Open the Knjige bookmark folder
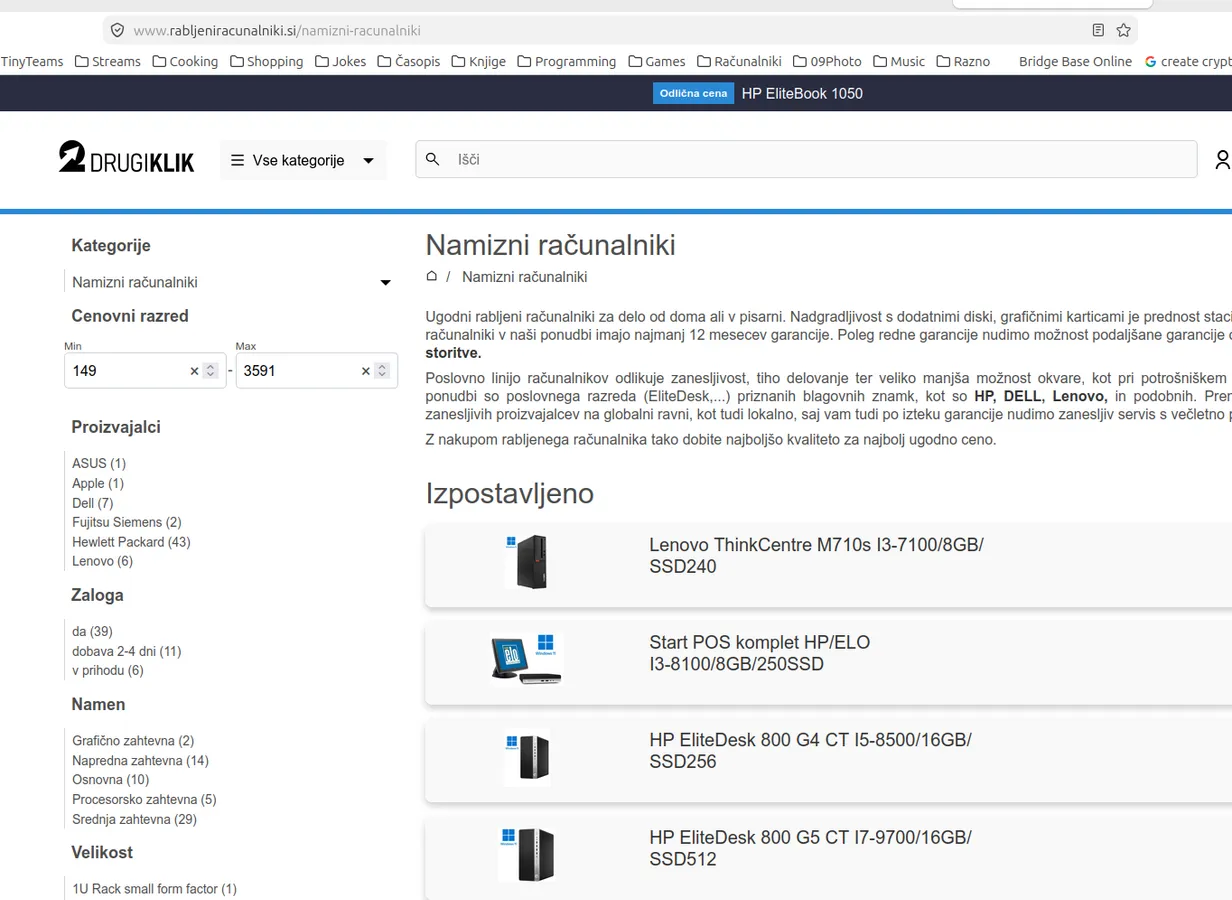This screenshot has width=1232, height=900. click(x=479, y=61)
